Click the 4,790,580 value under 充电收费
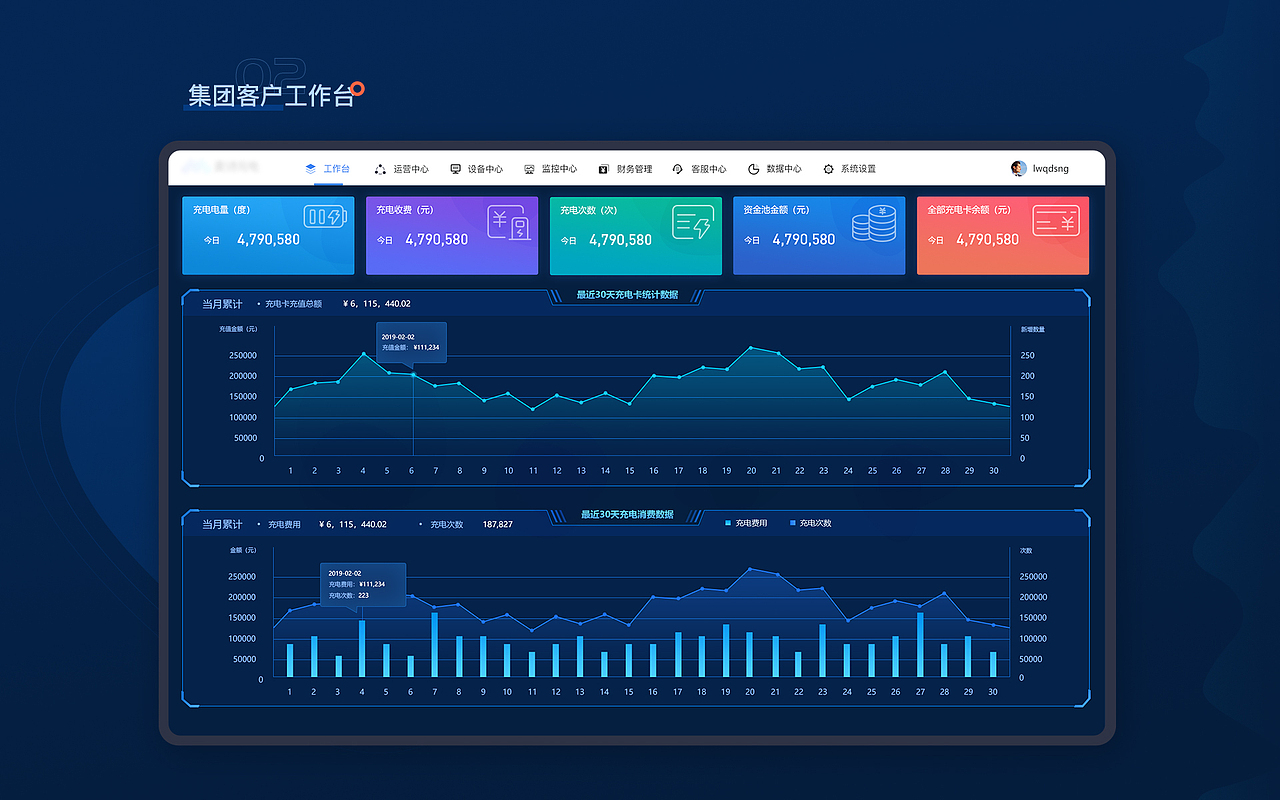Image resolution: width=1280 pixels, height=800 pixels. (436, 240)
